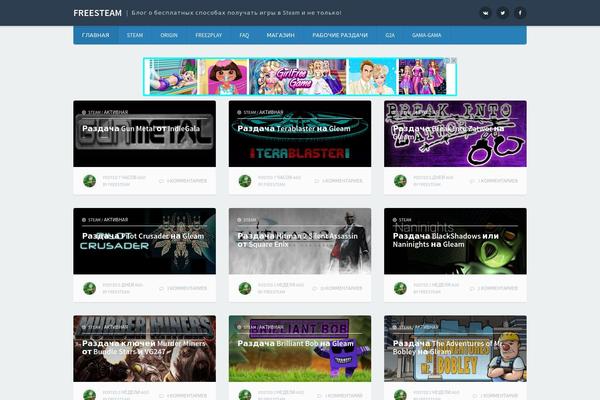Open the Раздача Terablaster на Gleam post
This screenshot has width=600, height=400.
(x=294, y=129)
